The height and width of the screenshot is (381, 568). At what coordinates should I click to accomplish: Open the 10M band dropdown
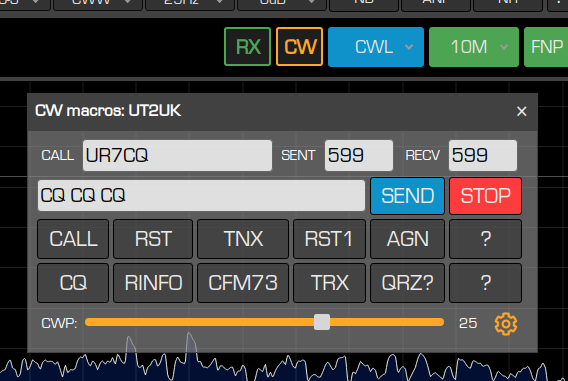[x=474, y=47]
